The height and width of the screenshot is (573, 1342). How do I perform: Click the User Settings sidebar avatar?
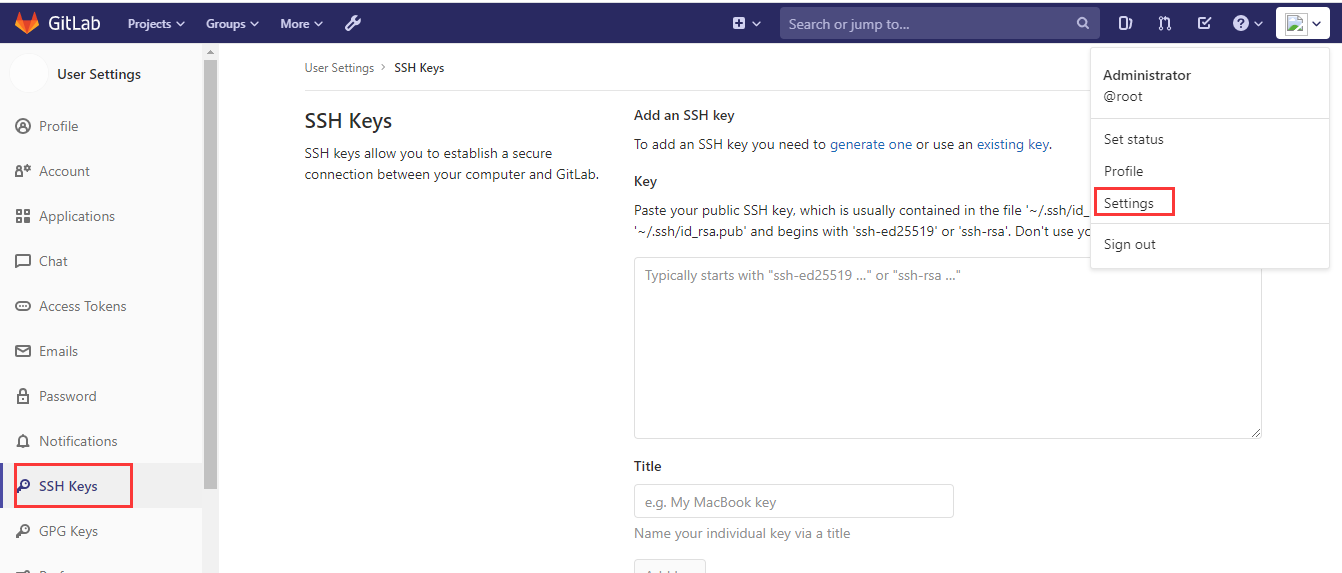[x=29, y=74]
